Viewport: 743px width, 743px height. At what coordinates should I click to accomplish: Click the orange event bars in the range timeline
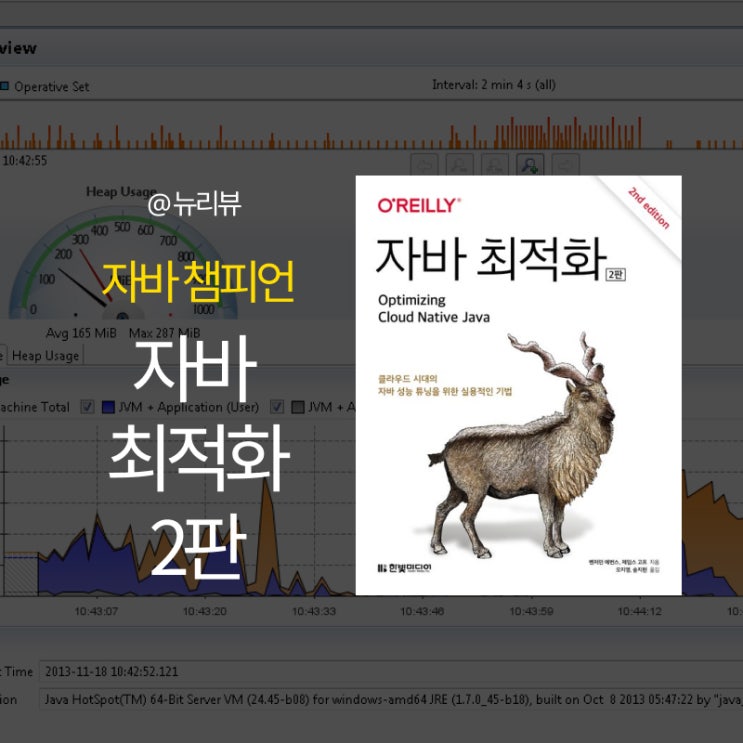[370, 134]
